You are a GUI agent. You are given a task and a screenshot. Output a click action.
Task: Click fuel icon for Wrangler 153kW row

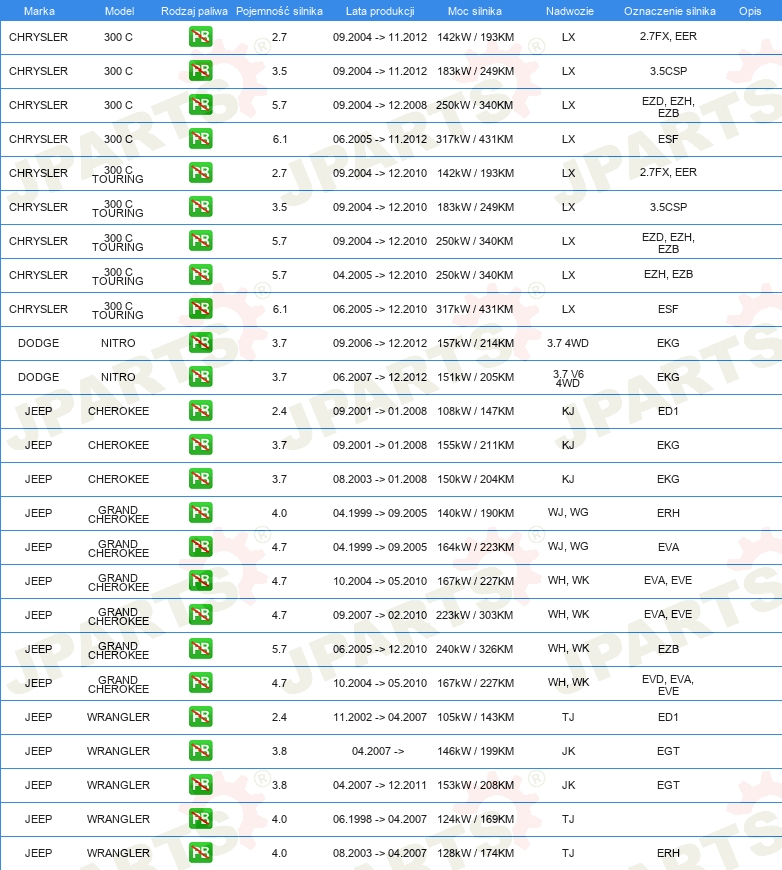[x=200, y=785]
